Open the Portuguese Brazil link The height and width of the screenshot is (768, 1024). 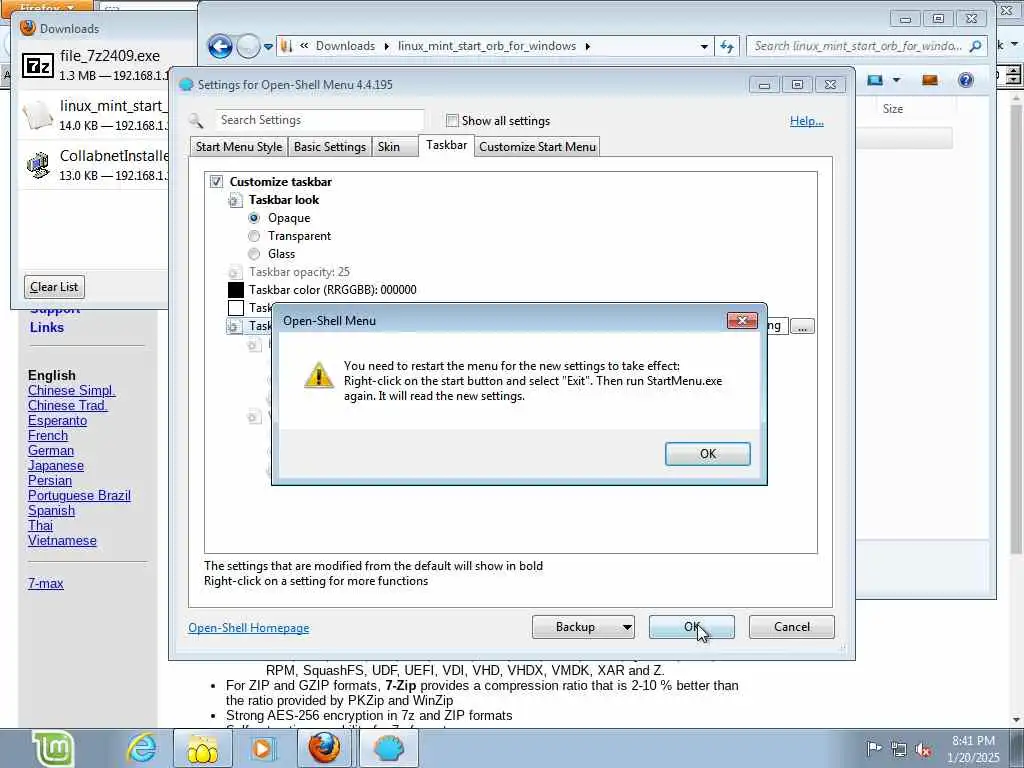tap(79, 496)
